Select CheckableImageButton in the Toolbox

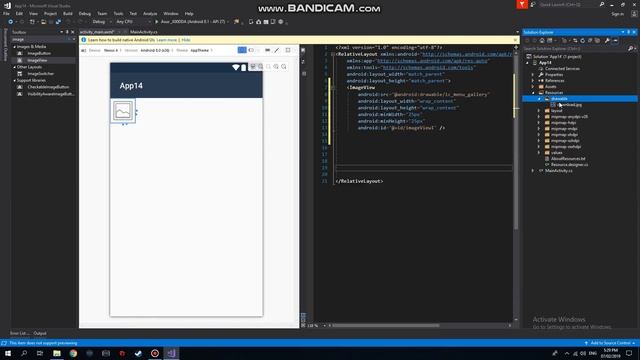(x=48, y=87)
